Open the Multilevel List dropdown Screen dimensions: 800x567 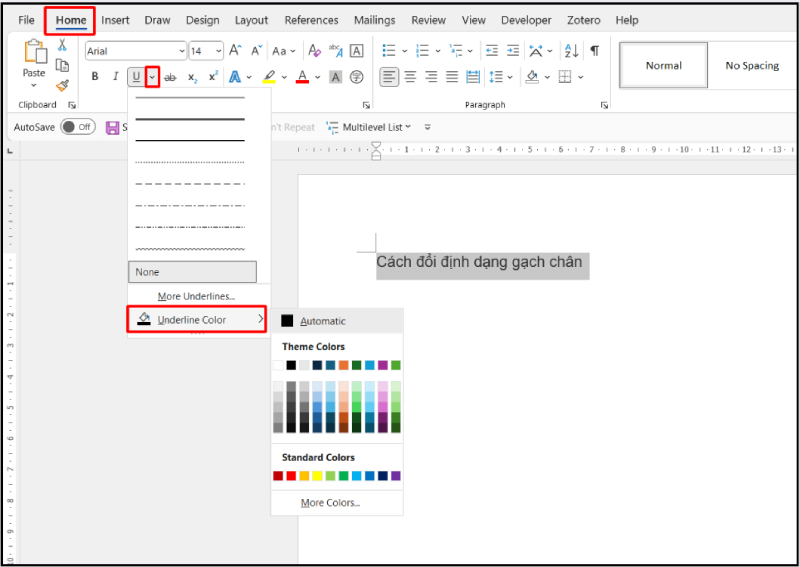tap(377, 127)
